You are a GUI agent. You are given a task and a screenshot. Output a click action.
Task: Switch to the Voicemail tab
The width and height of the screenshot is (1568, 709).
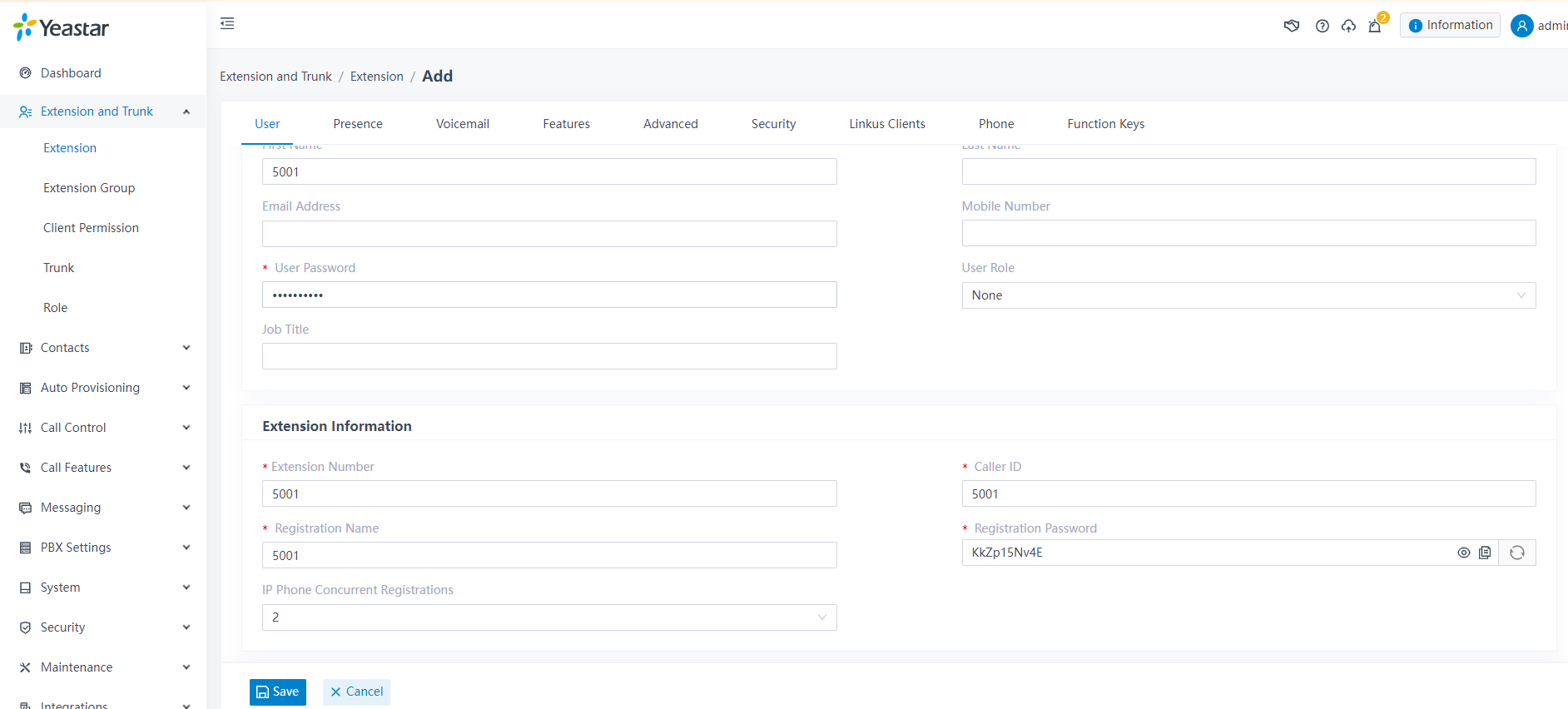click(463, 124)
